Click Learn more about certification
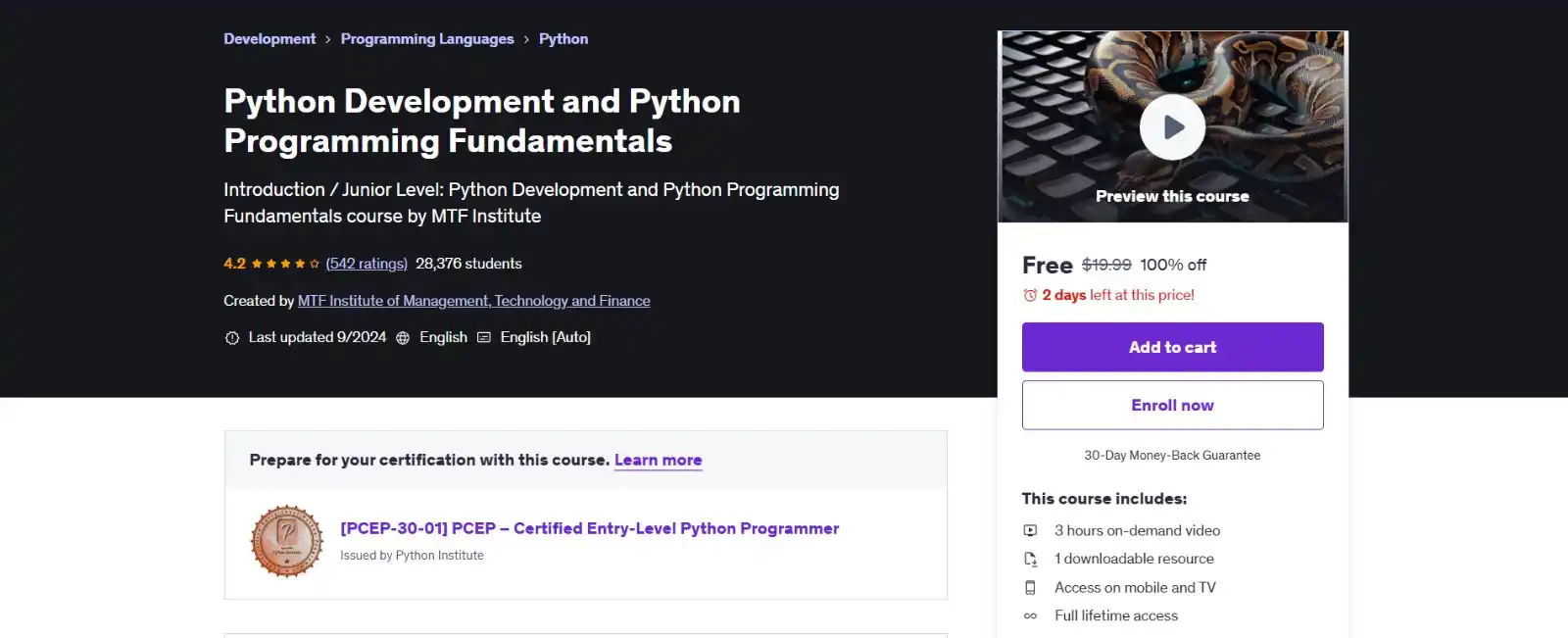1568x638 pixels. click(x=658, y=460)
